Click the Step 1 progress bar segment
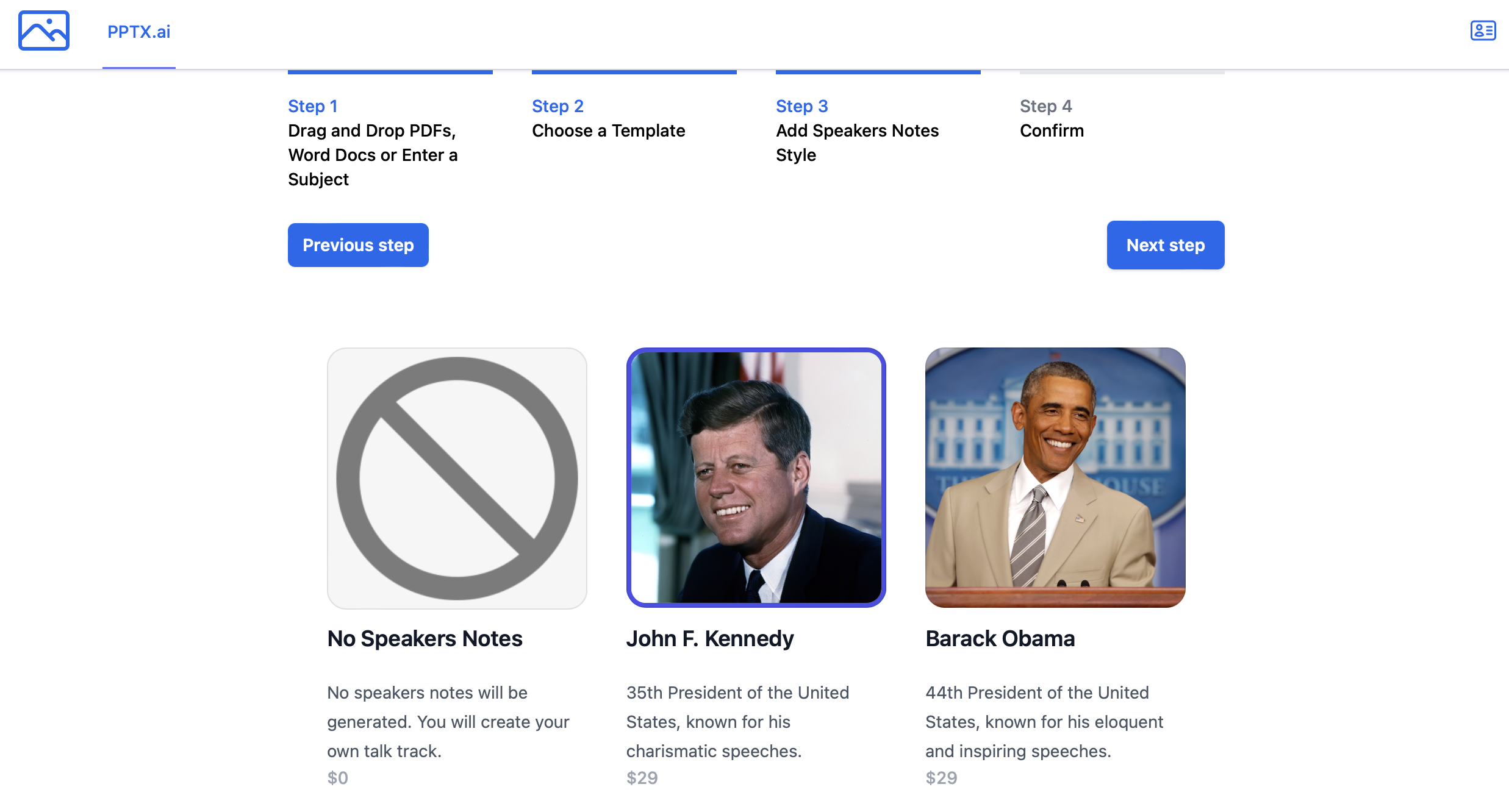 coord(390,73)
